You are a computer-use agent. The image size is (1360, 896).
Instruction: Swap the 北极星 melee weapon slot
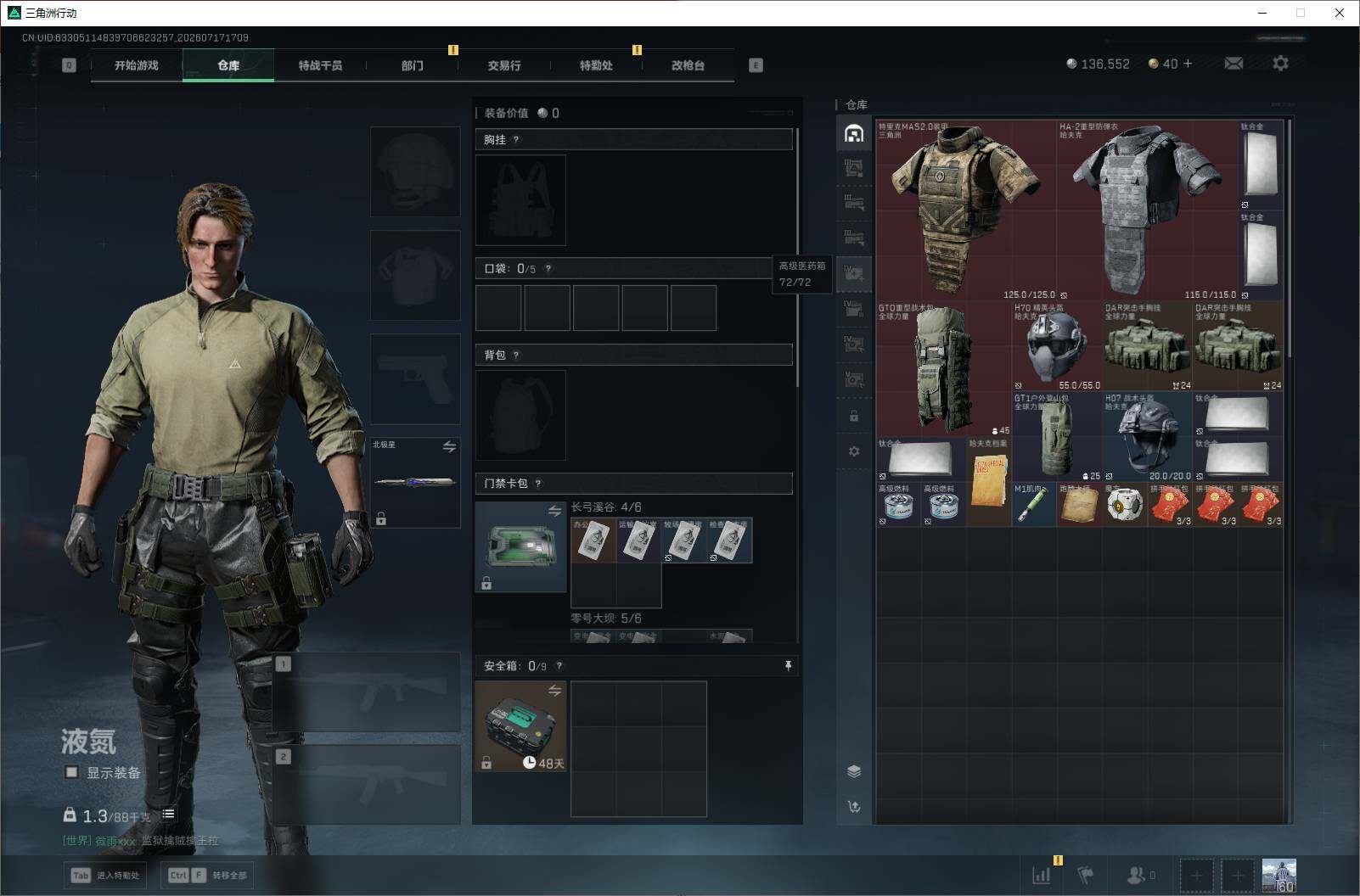(x=448, y=446)
